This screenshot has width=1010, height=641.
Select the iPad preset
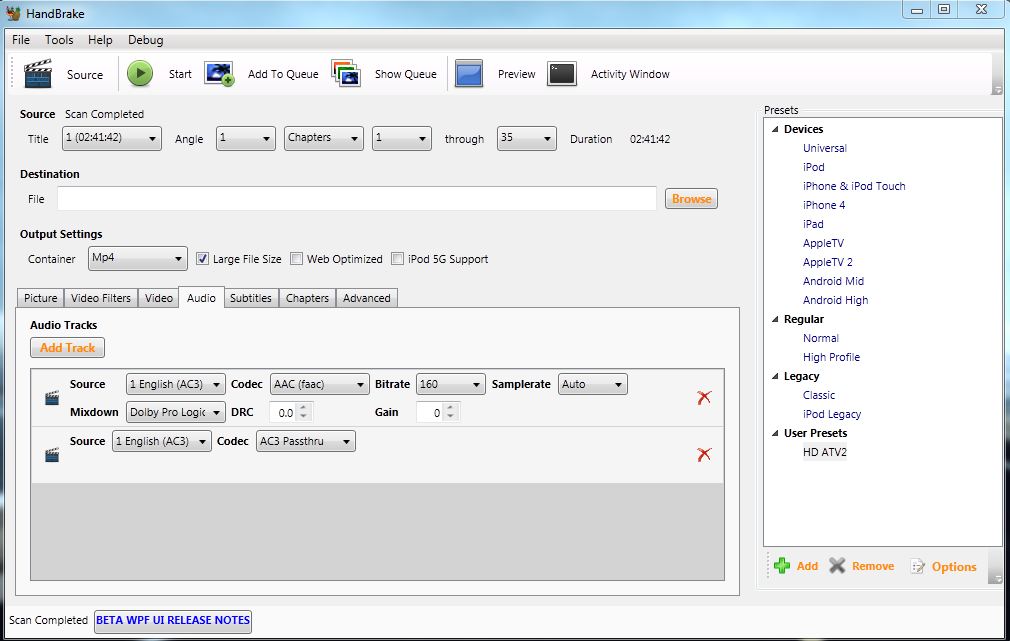[x=813, y=224]
